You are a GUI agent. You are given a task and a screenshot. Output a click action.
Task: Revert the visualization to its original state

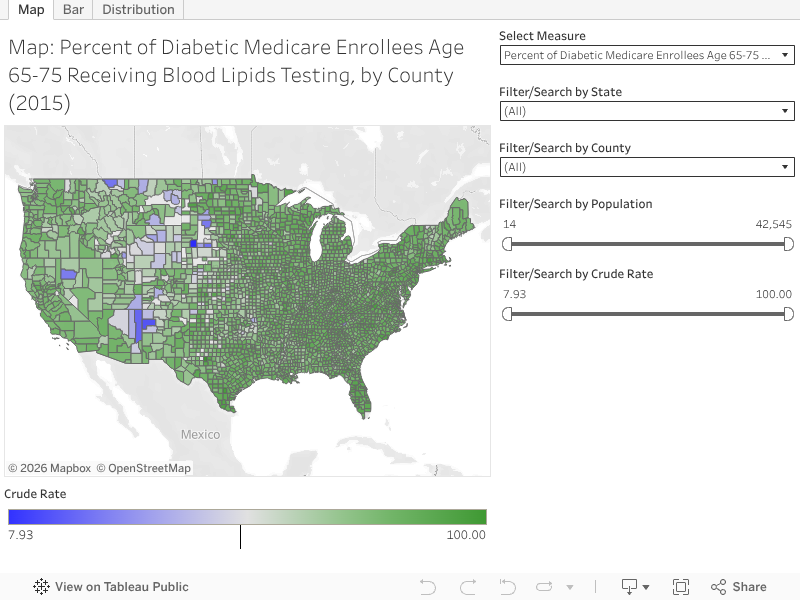point(506,587)
